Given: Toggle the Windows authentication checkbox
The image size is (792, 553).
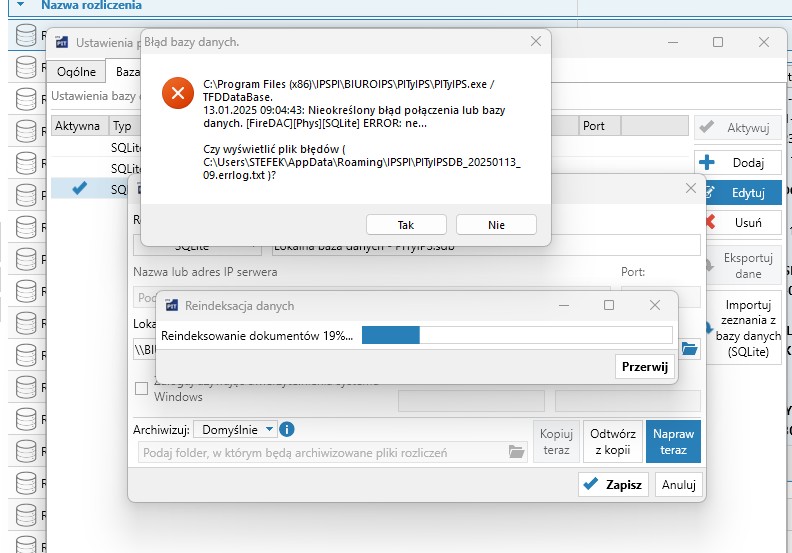Looking at the screenshot, I should tap(141, 389).
